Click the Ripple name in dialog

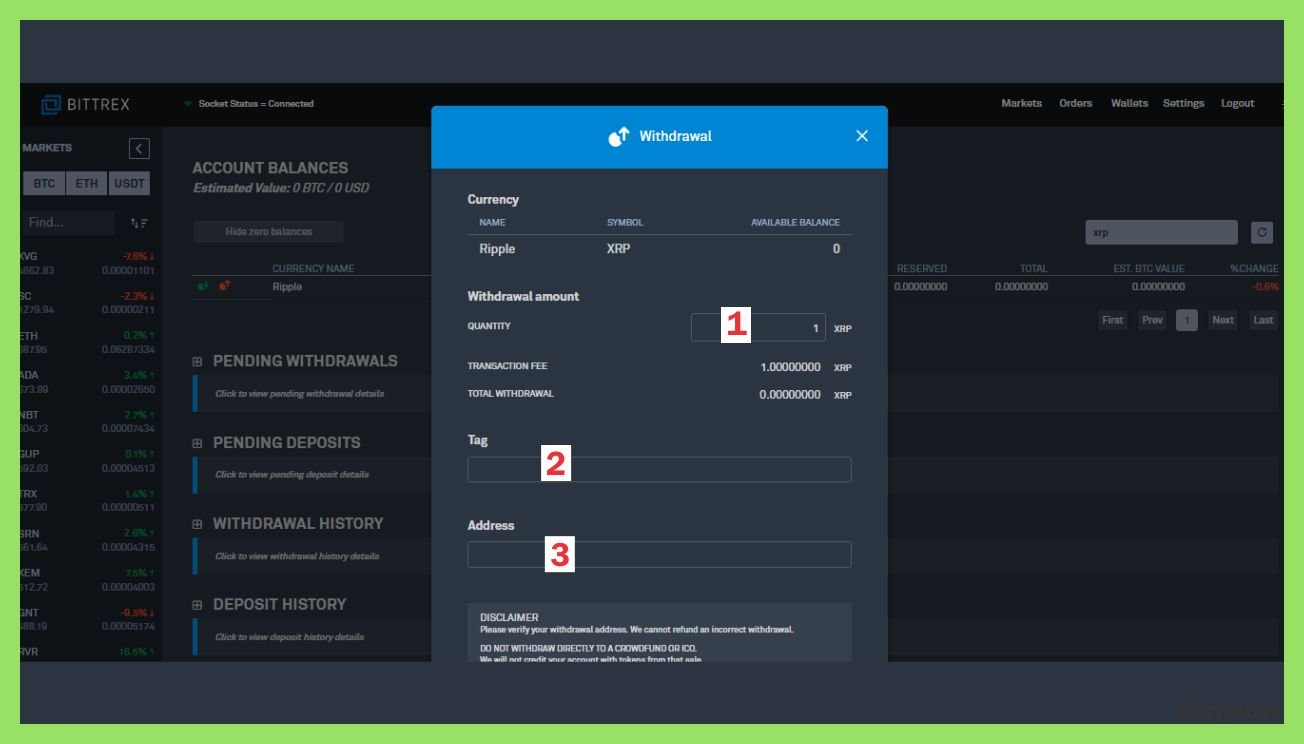coord(497,249)
